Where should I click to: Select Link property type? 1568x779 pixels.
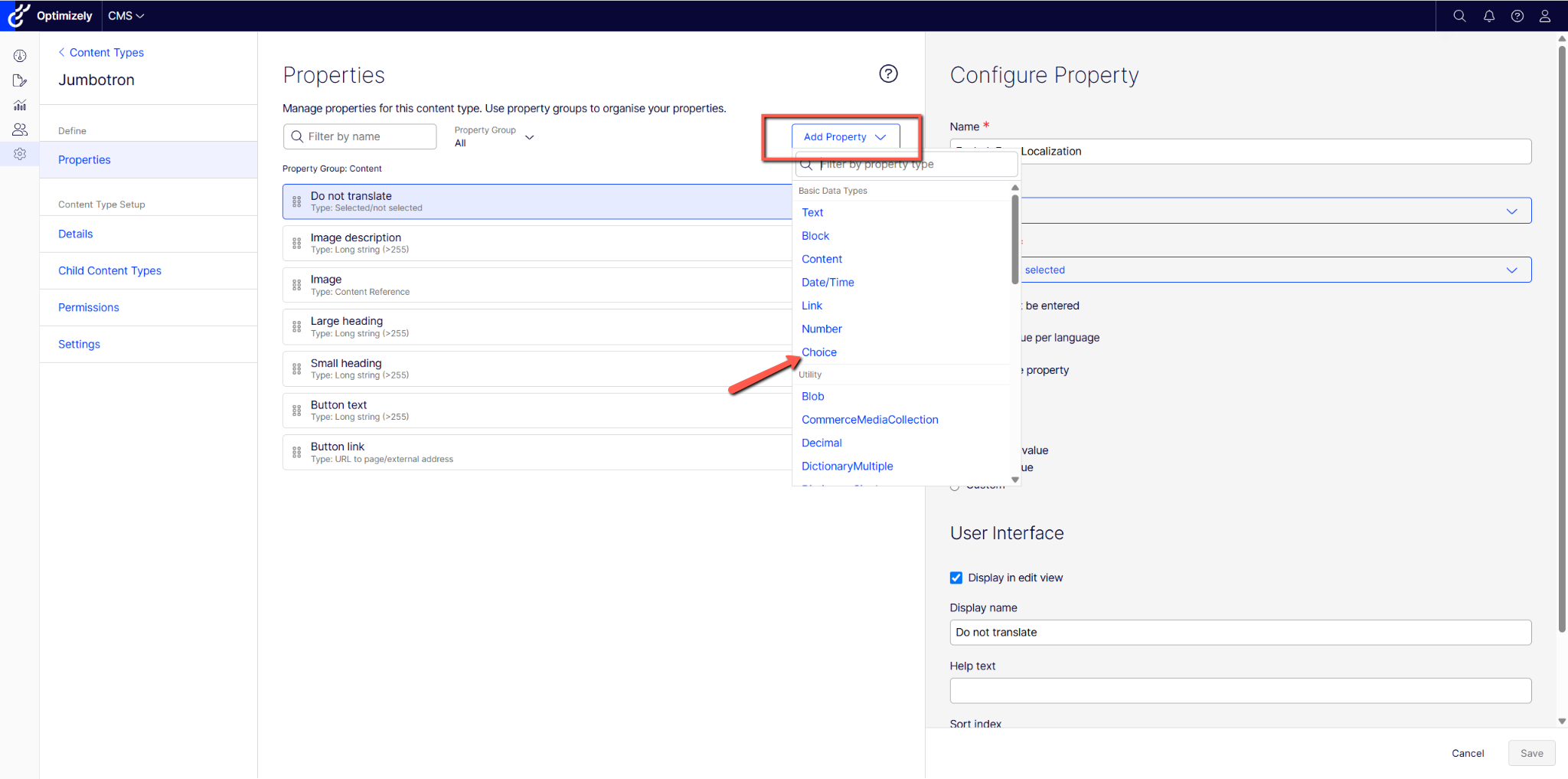[812, 306]
